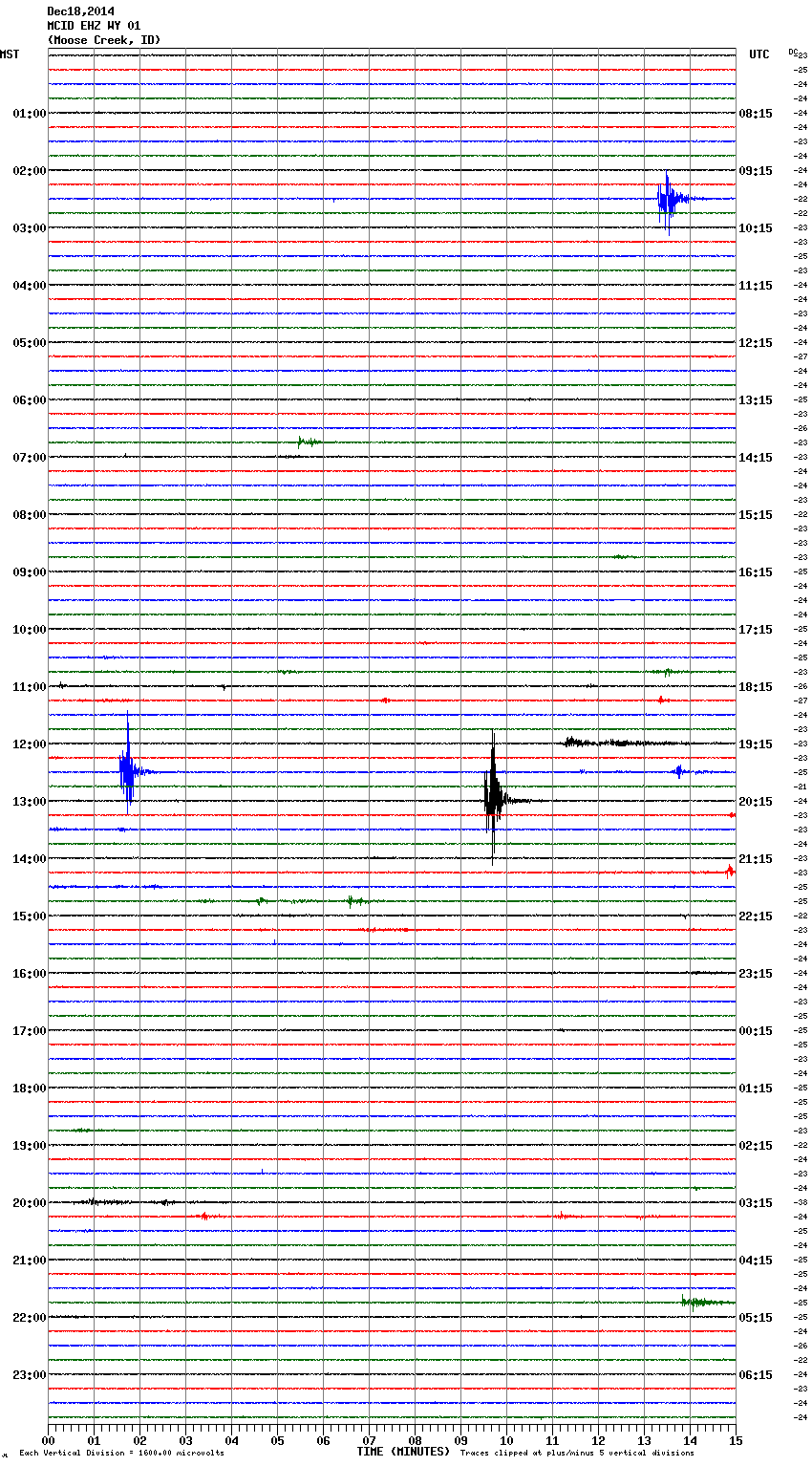Viewport: 812px width, 1466px height.
Task: Click the large black event near 13:00
Action: [494, 798]
